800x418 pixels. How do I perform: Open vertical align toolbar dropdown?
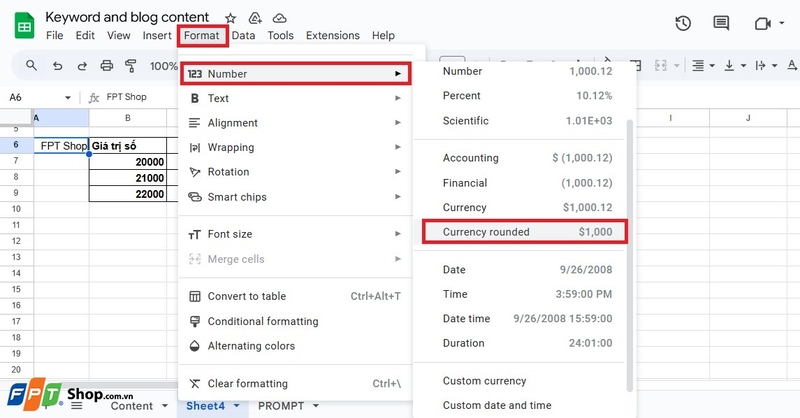pos(735,65)
